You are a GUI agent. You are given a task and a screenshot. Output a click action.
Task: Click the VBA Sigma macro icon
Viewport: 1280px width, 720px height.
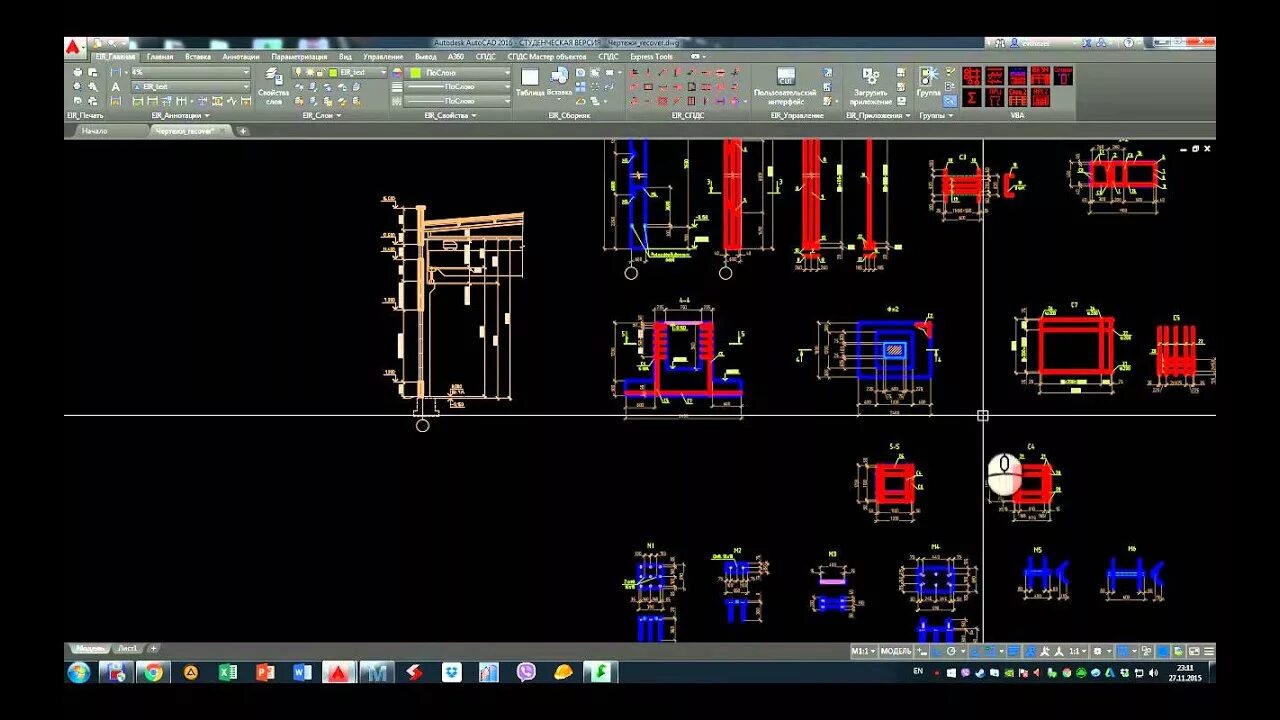click(x=972, y=95)
